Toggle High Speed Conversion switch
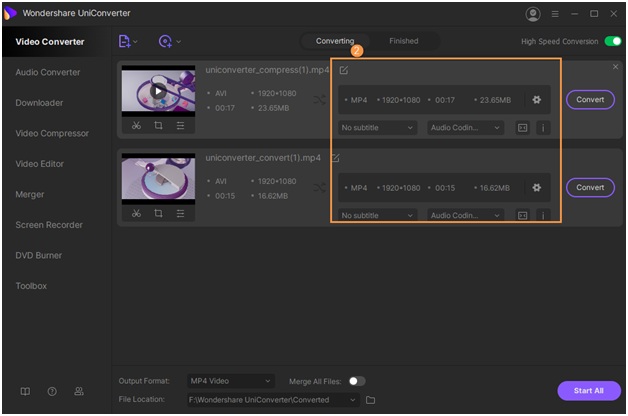 [613, 41]
